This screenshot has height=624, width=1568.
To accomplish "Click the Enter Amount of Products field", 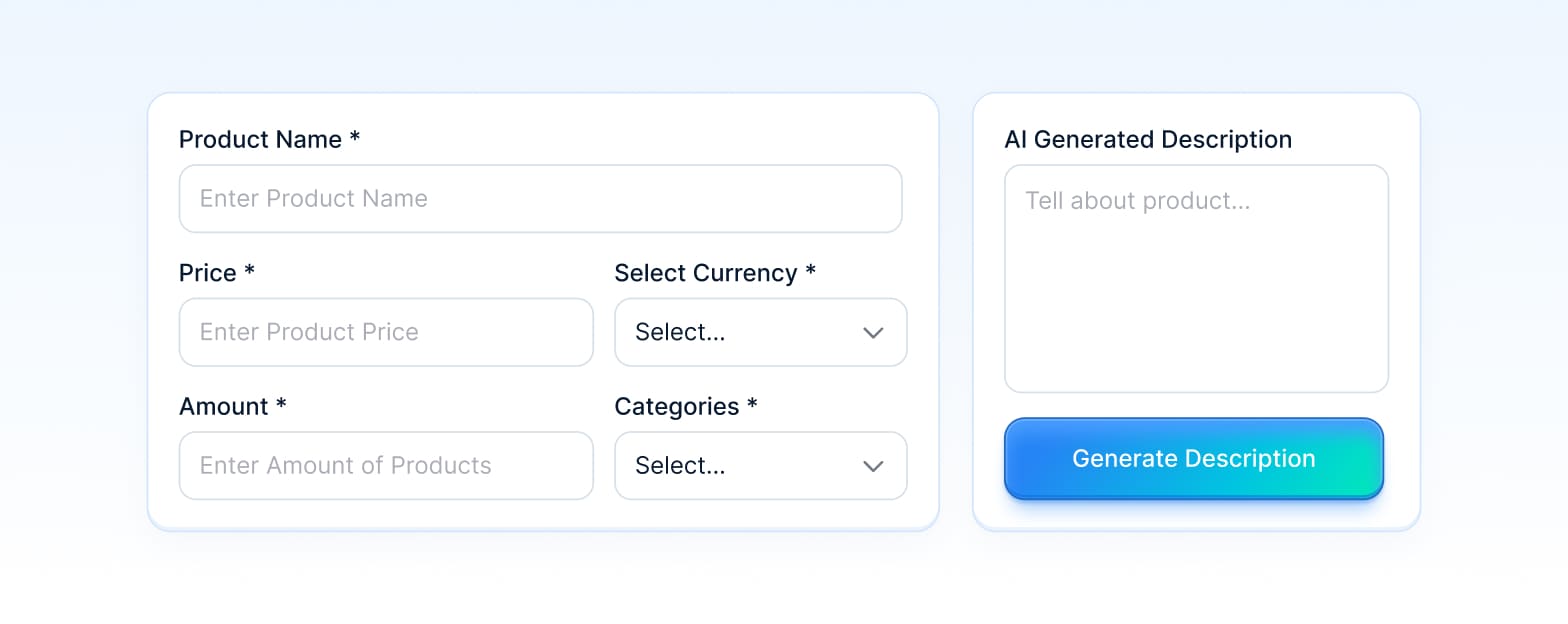I will click(386, 466).
